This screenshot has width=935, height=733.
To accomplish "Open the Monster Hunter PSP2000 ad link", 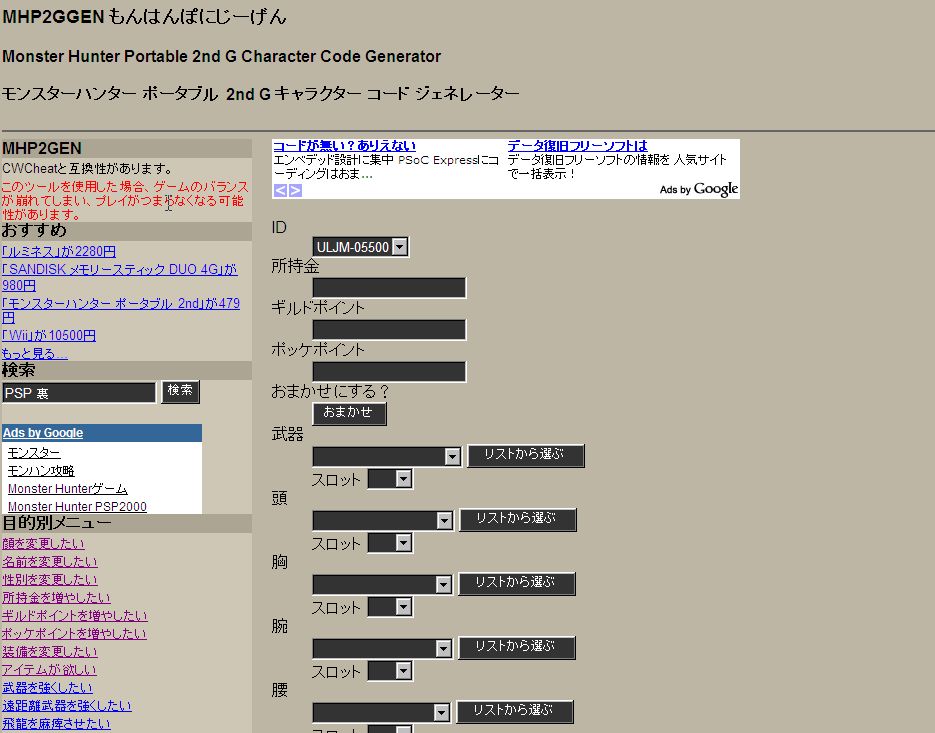I will (78, 506).
